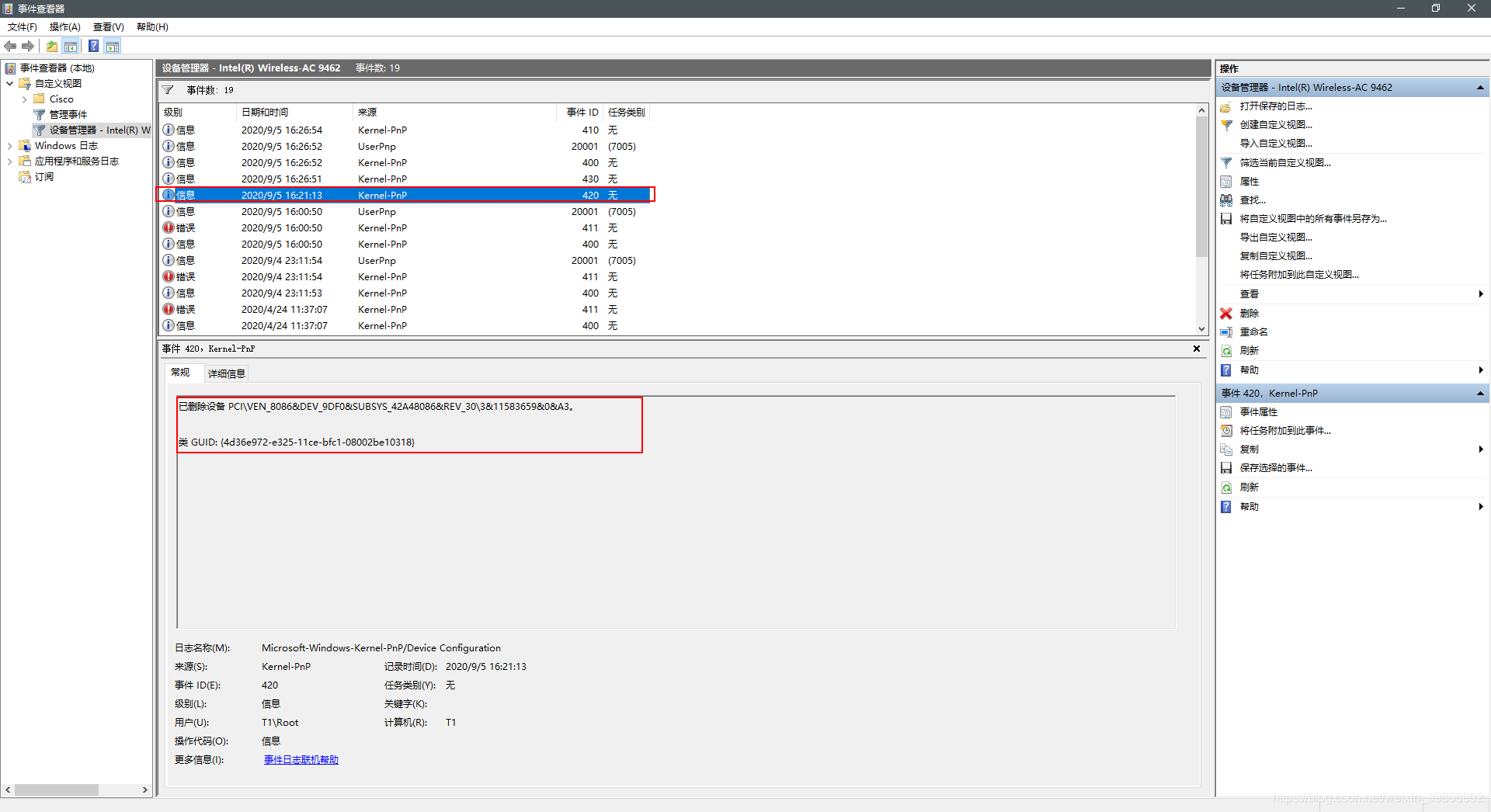Screen dimensions: 1491x812
Task: Select event 430 row at 2020/9/5 16:26:51
Action: pyautogui.click(x=405, y=179)
